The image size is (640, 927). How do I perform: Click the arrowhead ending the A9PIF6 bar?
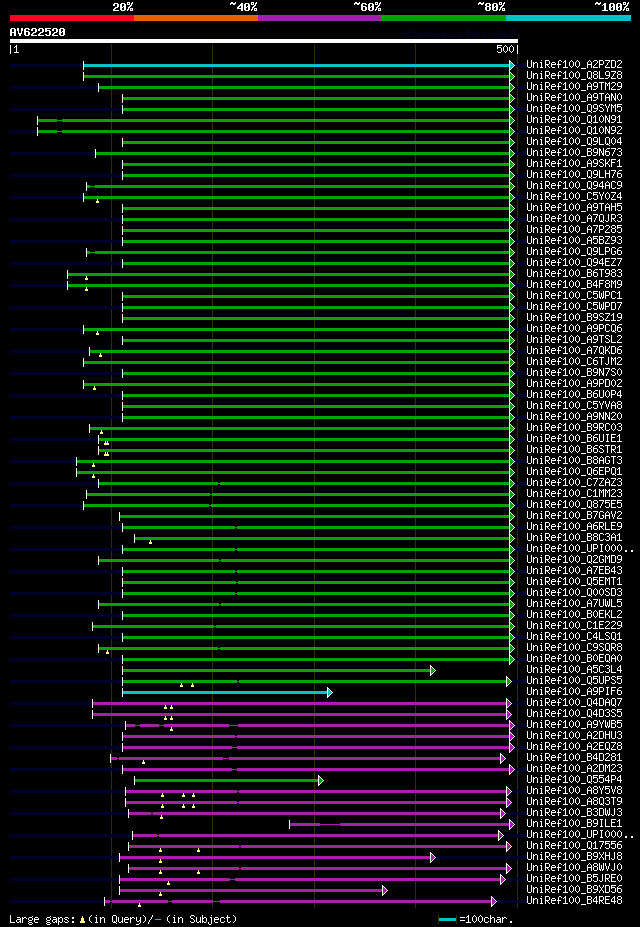click(x=330, y=692)
